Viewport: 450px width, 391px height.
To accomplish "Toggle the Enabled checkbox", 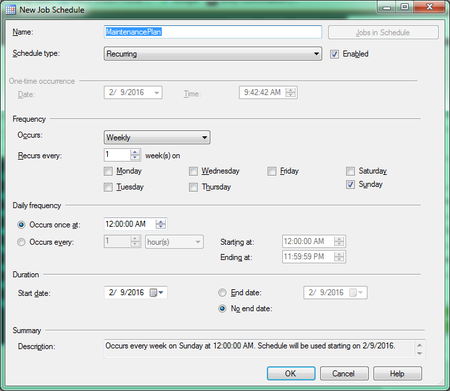I will (334, 54).
